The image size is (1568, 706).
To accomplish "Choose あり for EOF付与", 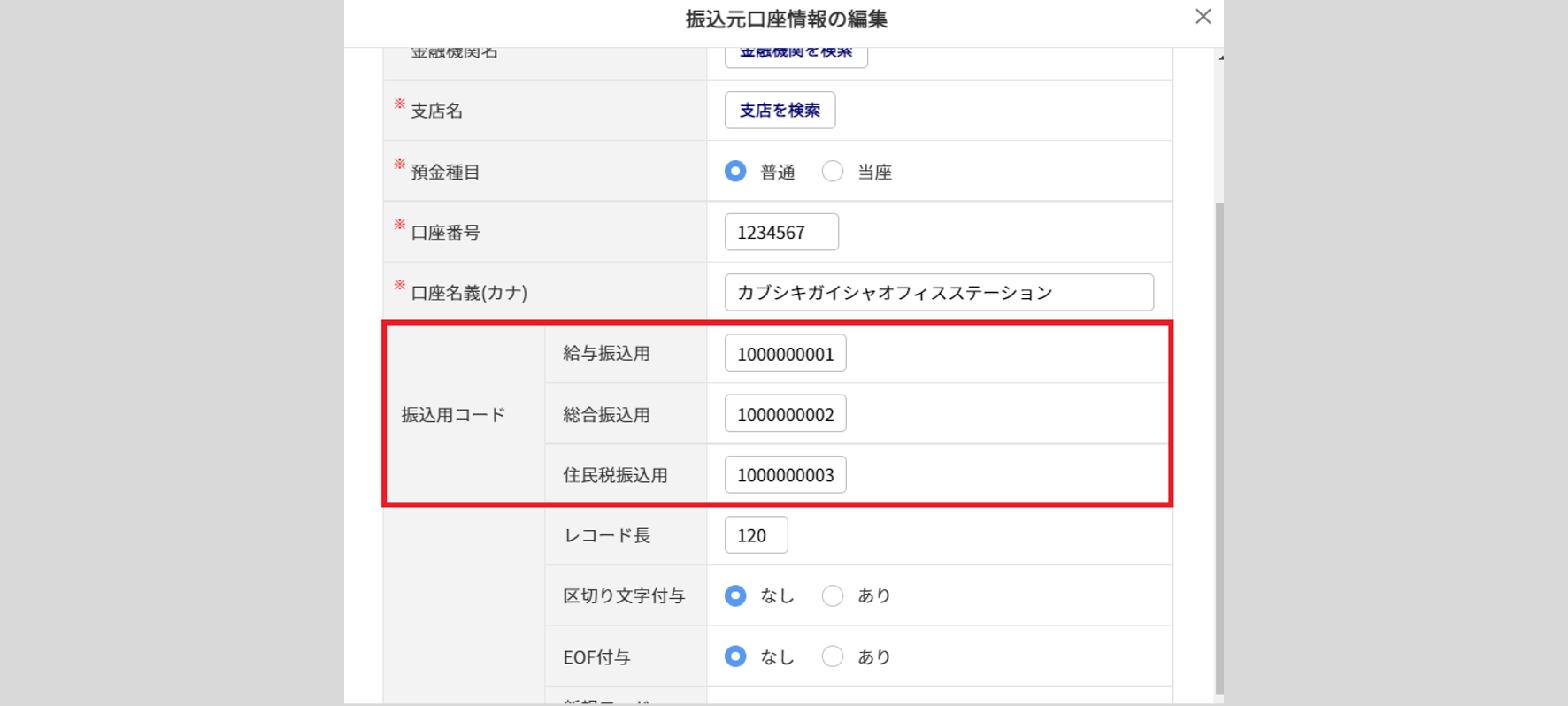I will (833, 656).
